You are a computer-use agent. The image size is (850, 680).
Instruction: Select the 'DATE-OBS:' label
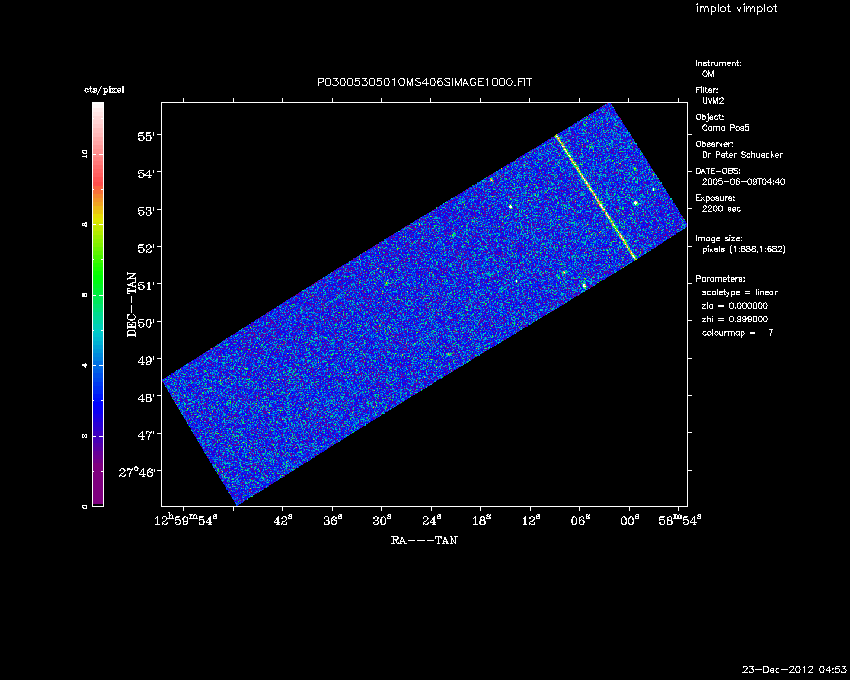click(718, 171)
